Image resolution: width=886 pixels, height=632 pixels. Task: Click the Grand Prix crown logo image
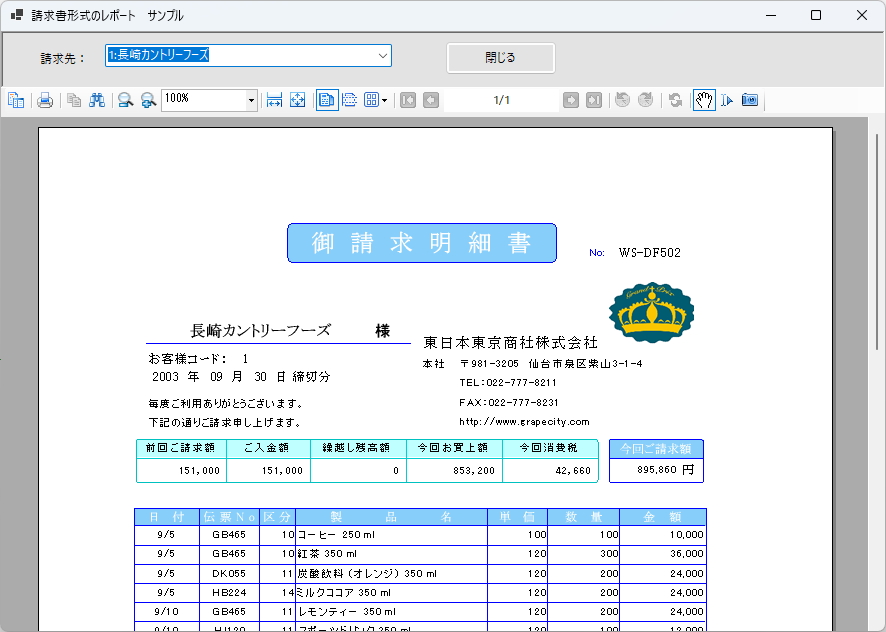pyautogui.click(x=652, y=313)
